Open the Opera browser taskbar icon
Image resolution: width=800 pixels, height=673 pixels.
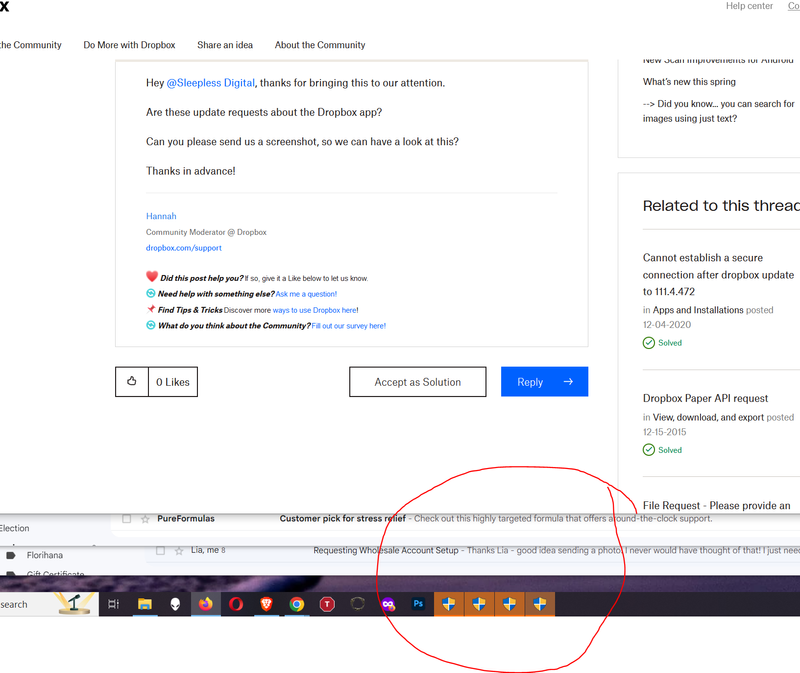tap(236, 604)
